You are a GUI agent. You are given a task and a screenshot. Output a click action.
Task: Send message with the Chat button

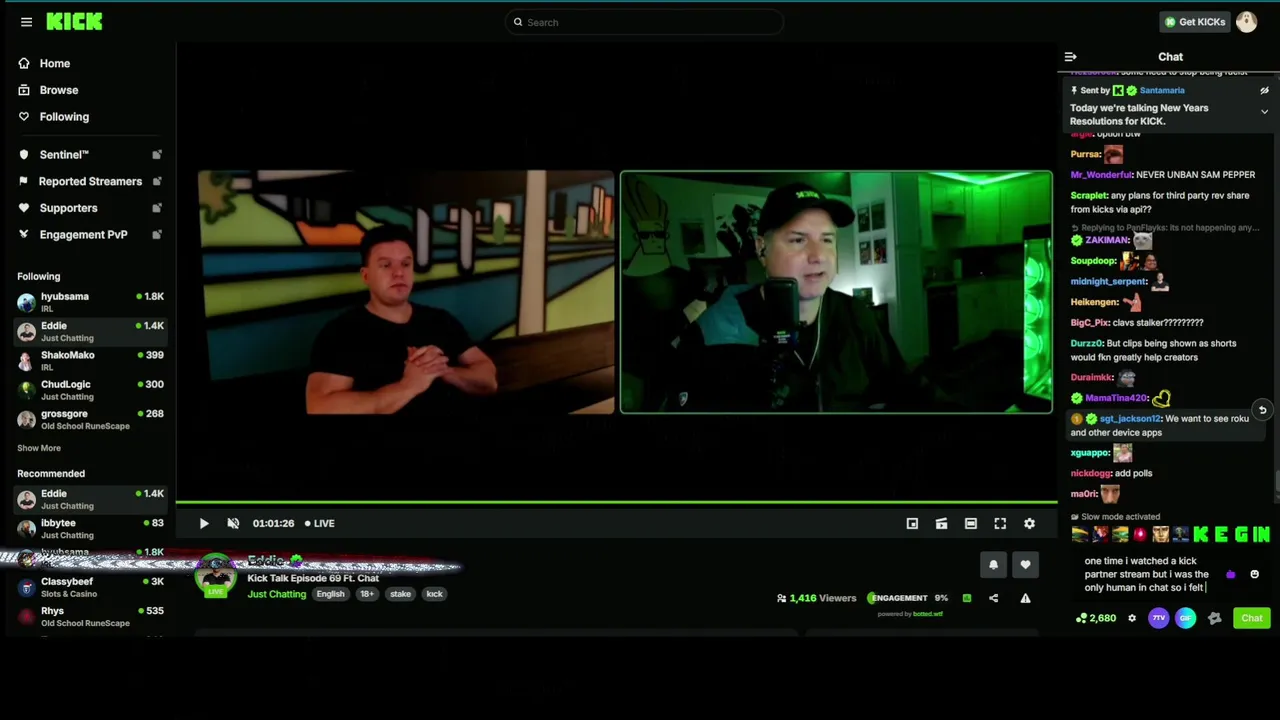tap(1252, 618)
